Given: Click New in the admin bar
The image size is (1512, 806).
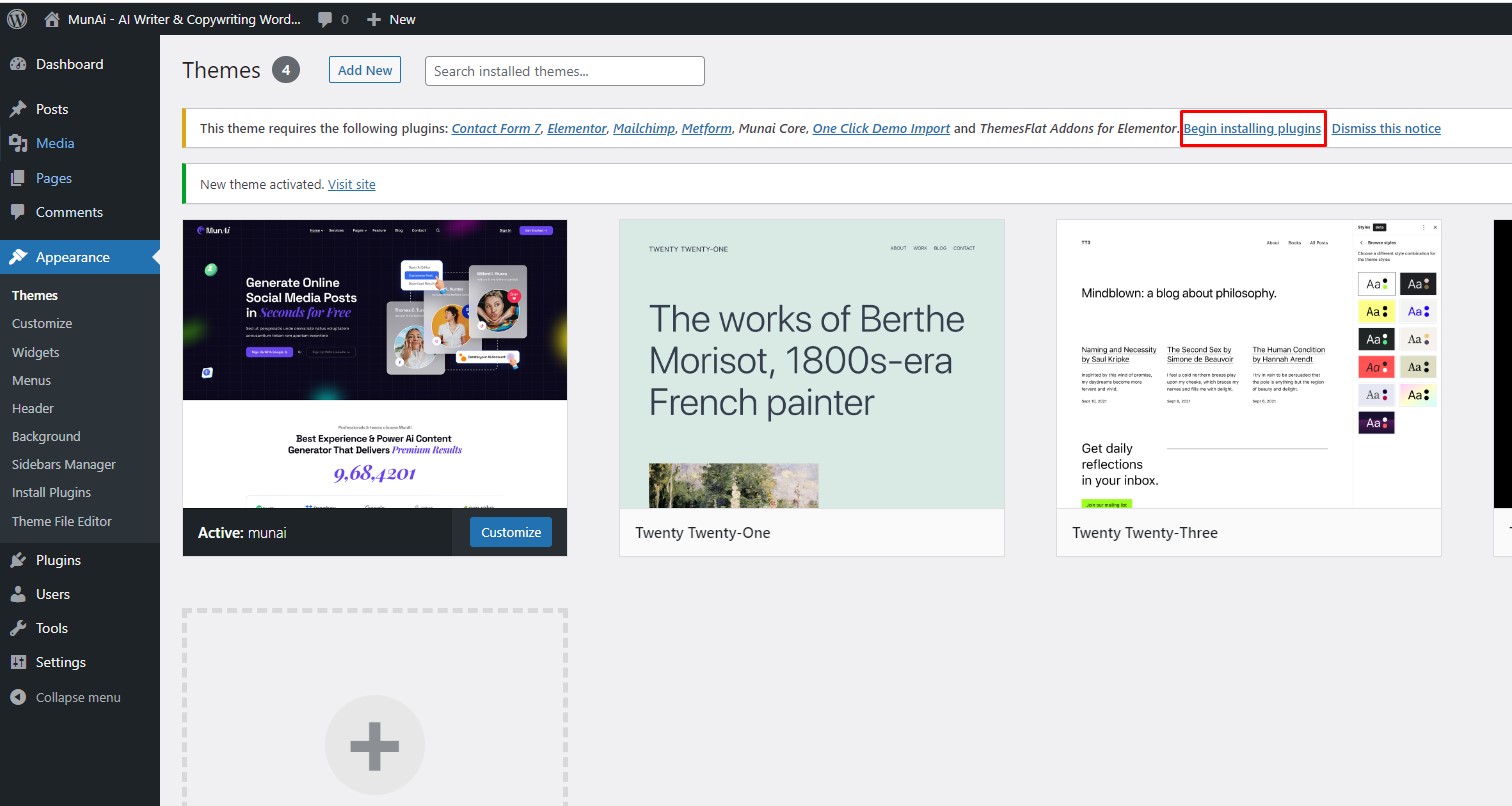Looking at the screenshot, I should [x=402, y=19].
